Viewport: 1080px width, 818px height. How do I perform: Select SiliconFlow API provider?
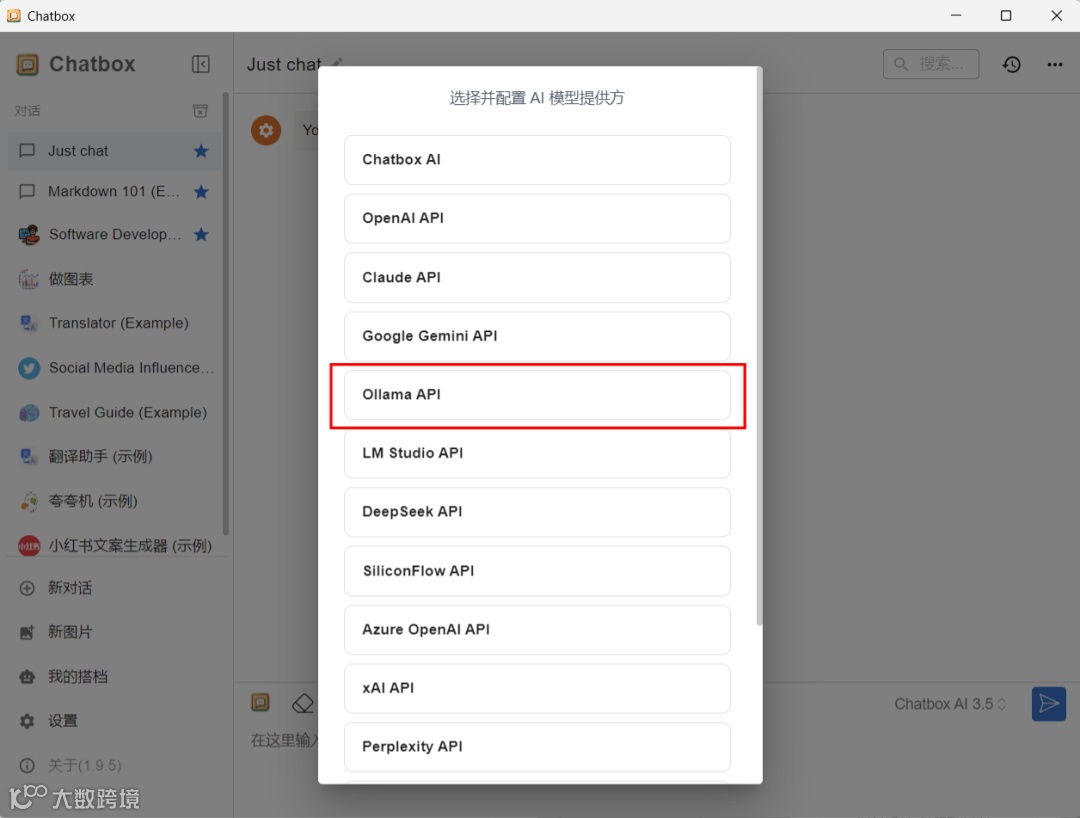(x=537, y=571)
